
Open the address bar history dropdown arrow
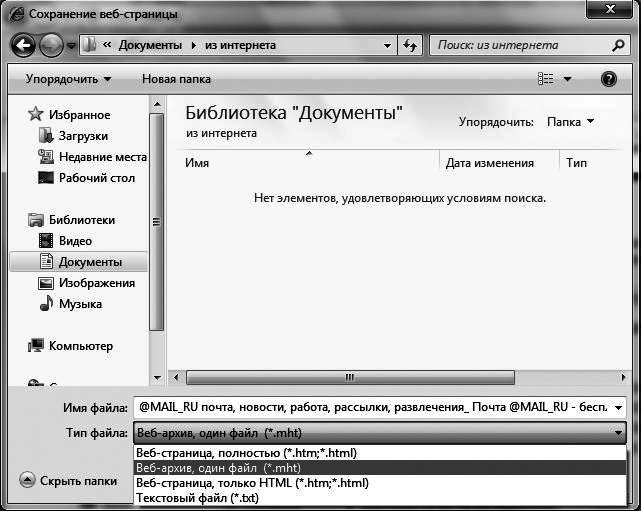[x=387, y=45]
